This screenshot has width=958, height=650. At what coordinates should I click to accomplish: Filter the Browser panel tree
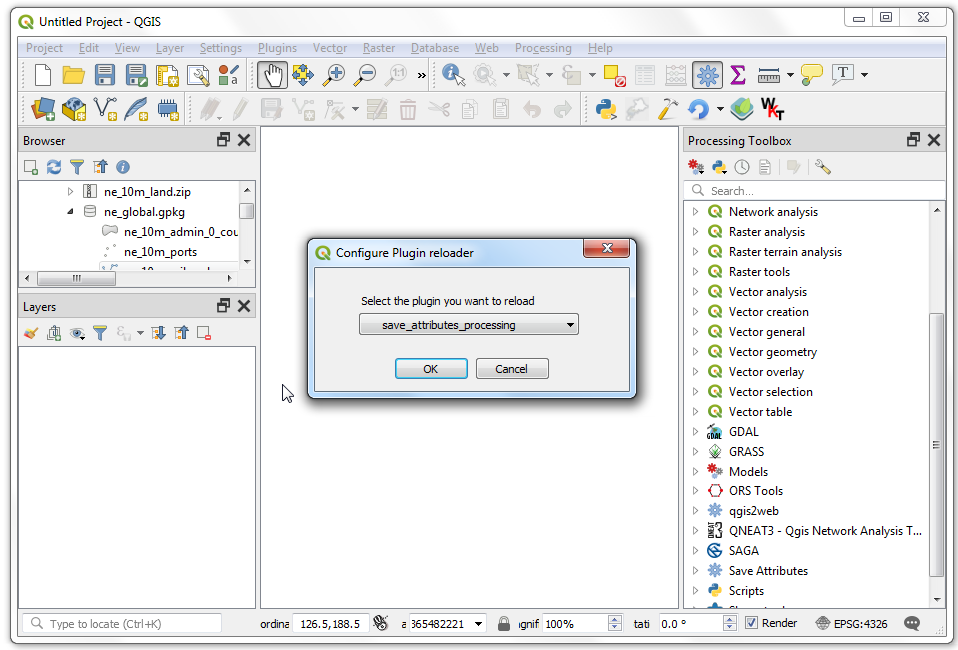point(77,167)
